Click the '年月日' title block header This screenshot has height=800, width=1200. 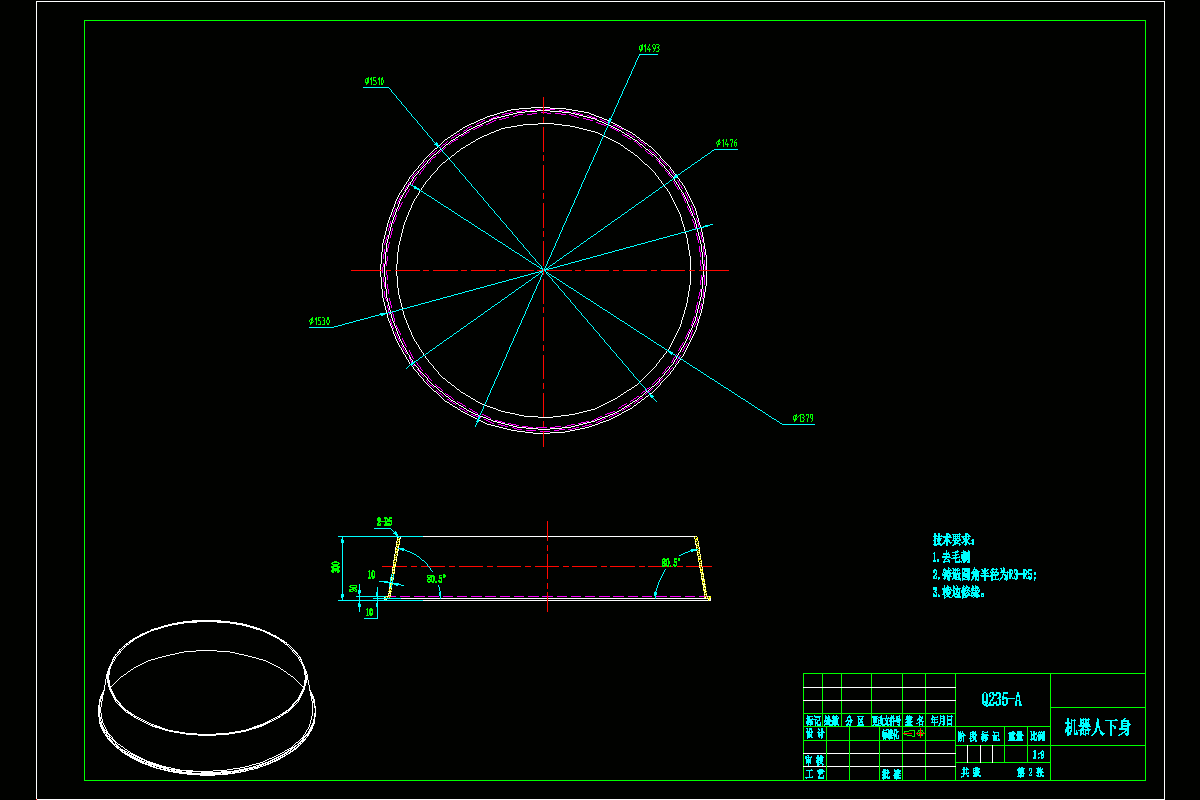coord(941,719)
